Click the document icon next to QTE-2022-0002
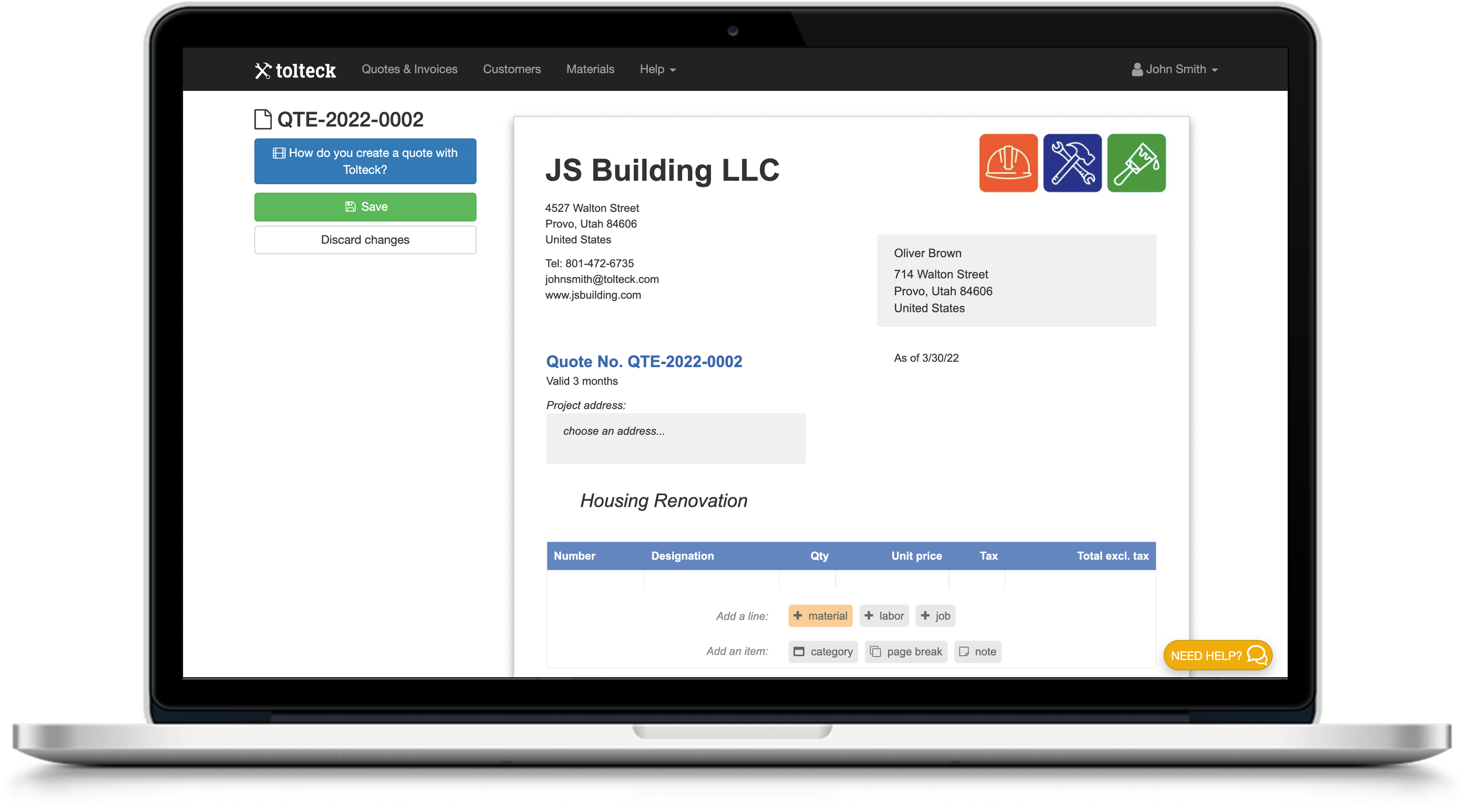 click(262, 119)
